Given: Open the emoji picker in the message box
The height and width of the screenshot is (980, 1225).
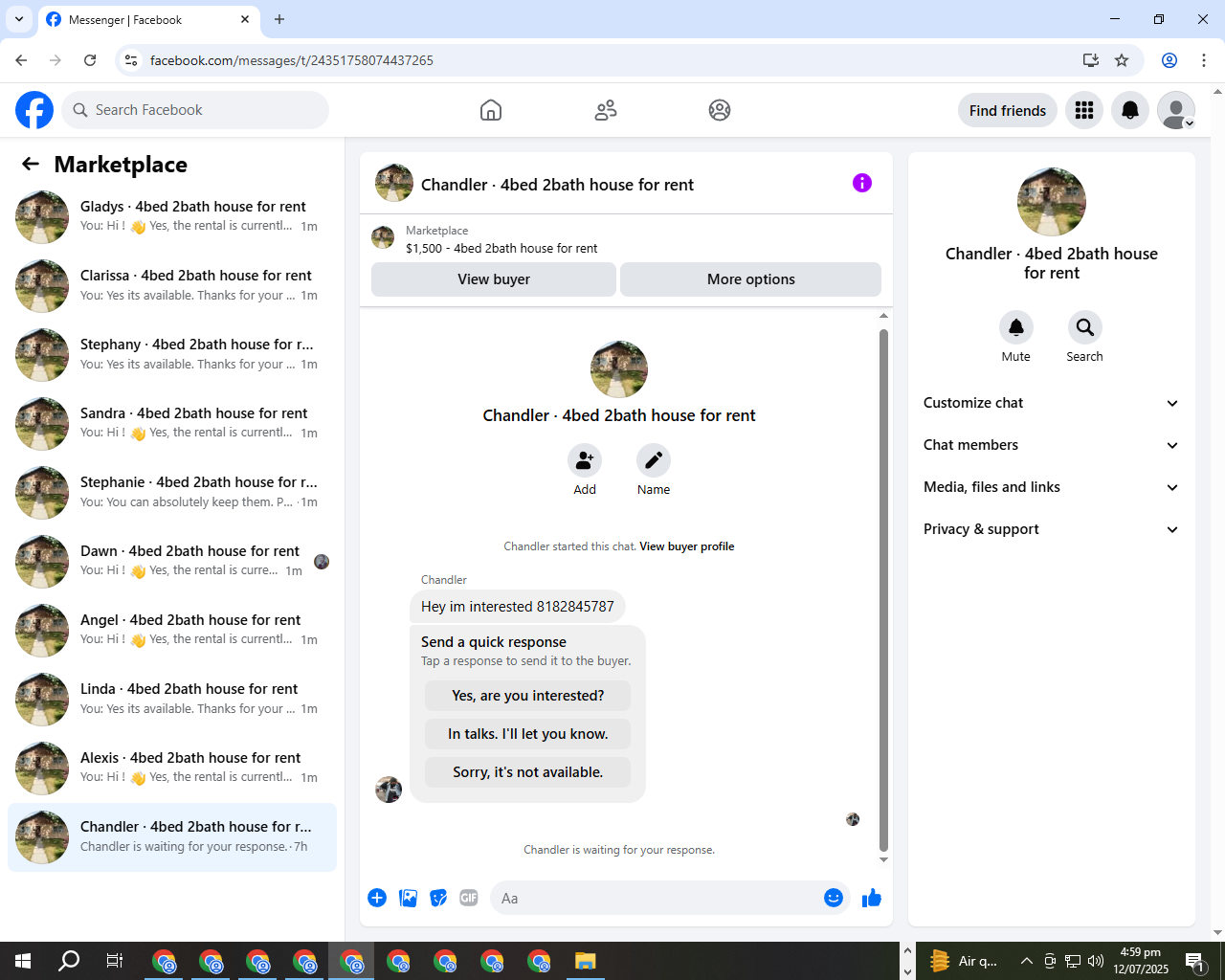Looking at the screenshot, I should point(834,898).
